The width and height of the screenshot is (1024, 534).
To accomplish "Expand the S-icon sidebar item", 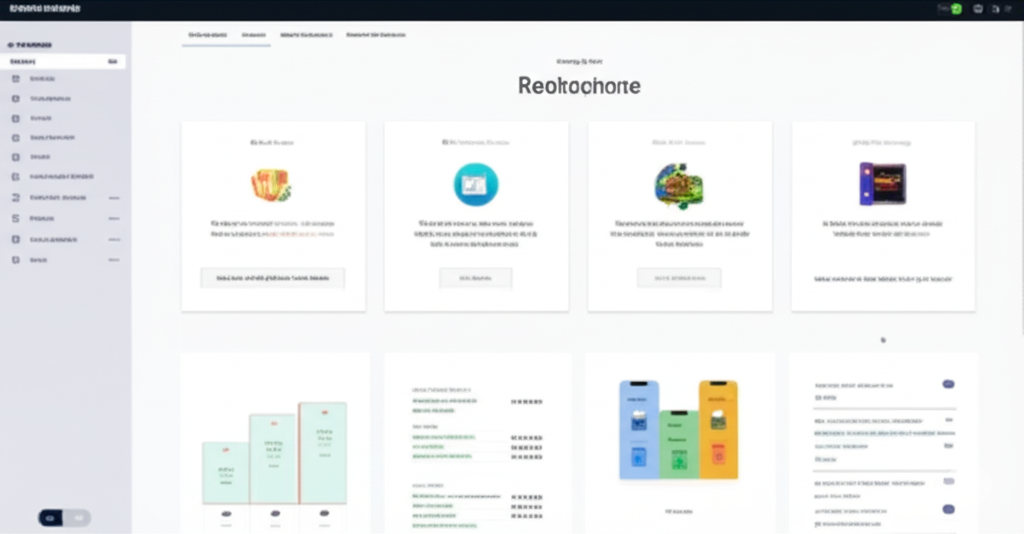I will click(64, 219).
